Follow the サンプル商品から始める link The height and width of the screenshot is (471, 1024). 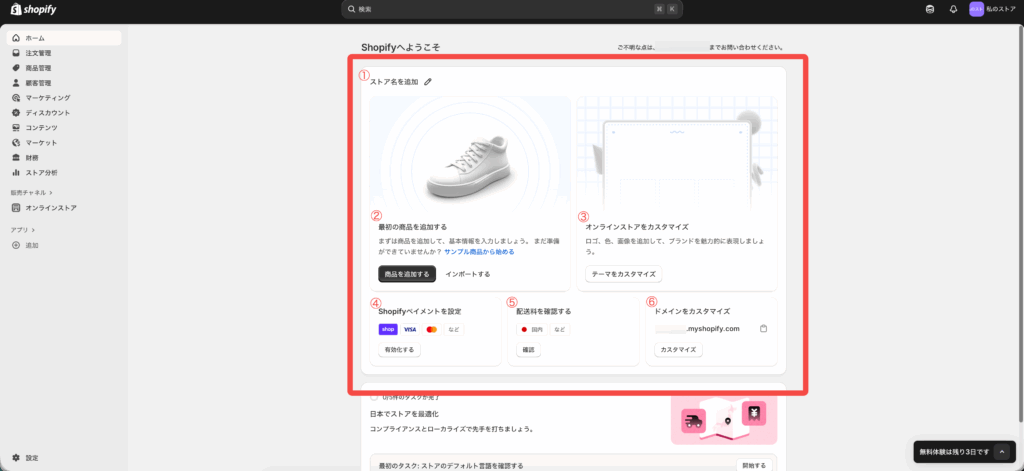[x=479, y=252]
